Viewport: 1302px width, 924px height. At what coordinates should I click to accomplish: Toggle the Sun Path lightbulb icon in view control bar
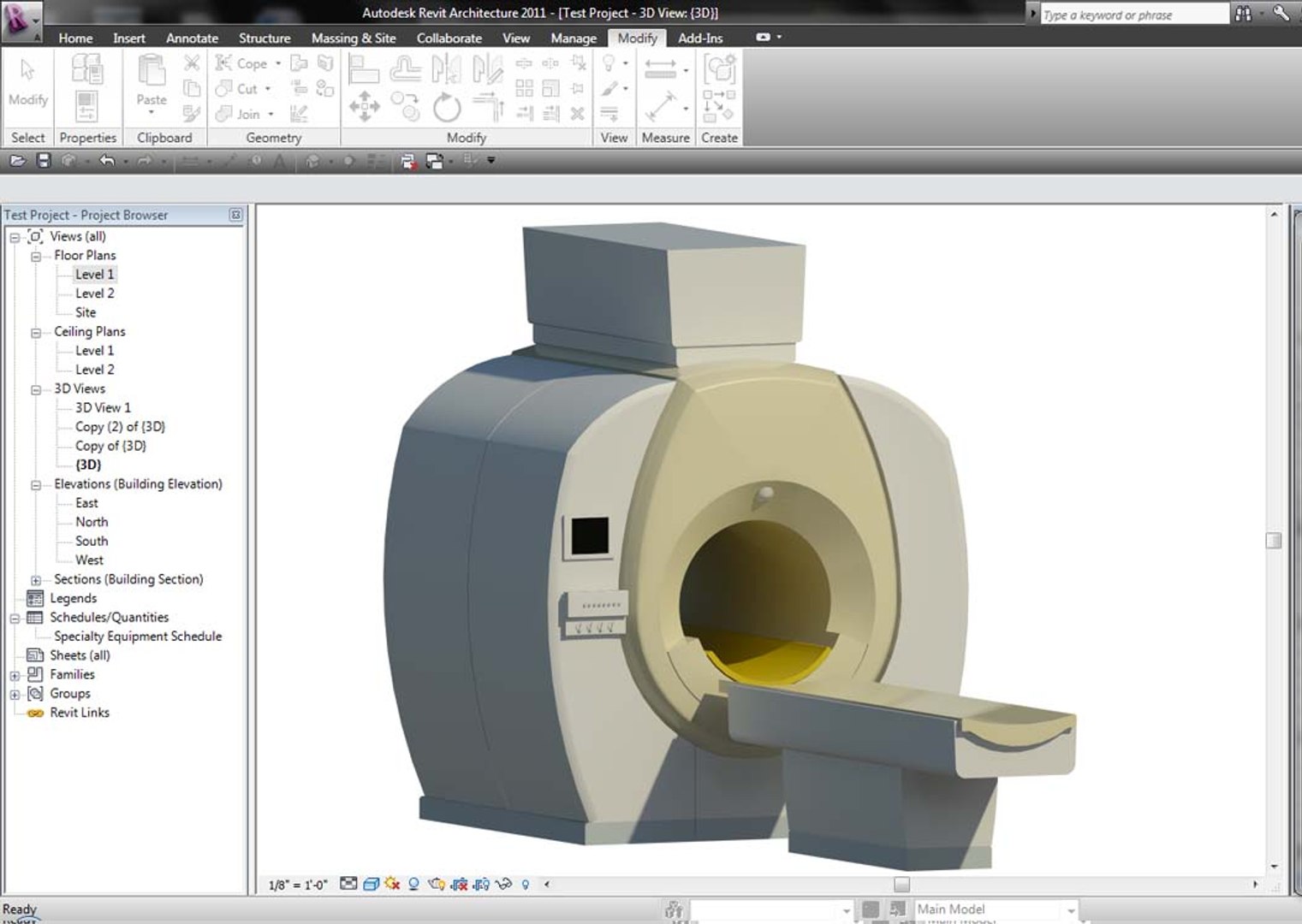[392, 884]
